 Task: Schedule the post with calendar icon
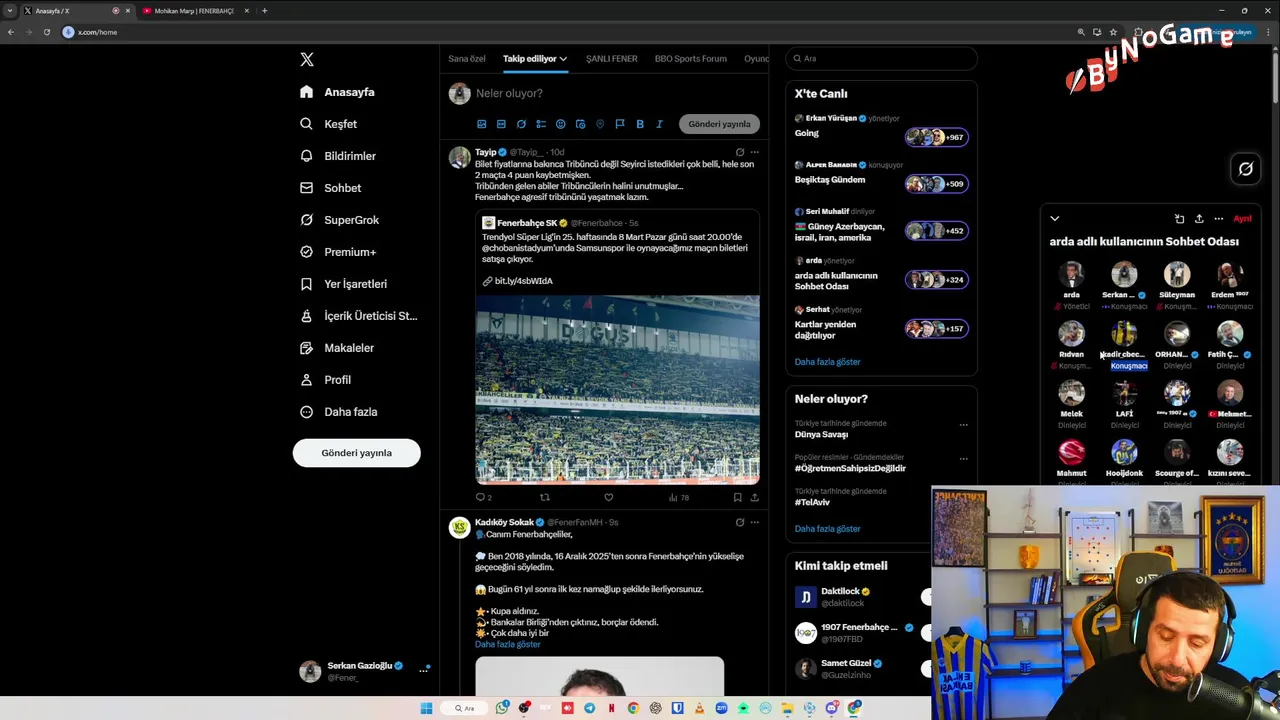click(x=580, y=124)
